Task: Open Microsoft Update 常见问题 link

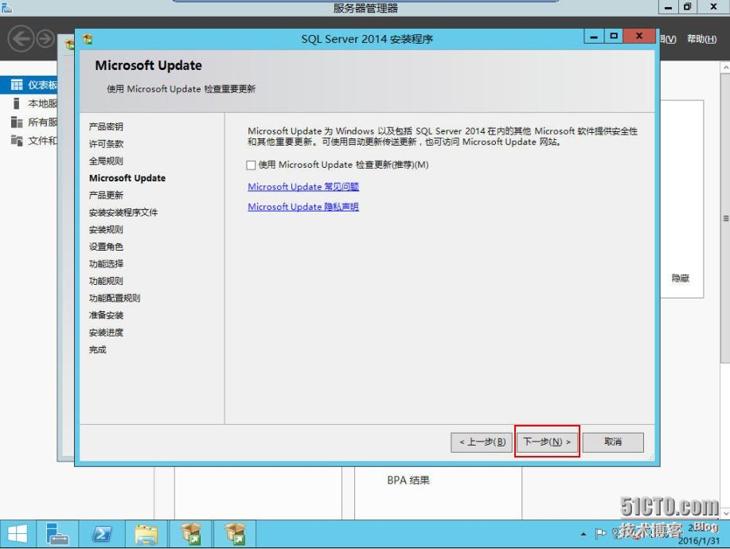Action: (303, 187)
